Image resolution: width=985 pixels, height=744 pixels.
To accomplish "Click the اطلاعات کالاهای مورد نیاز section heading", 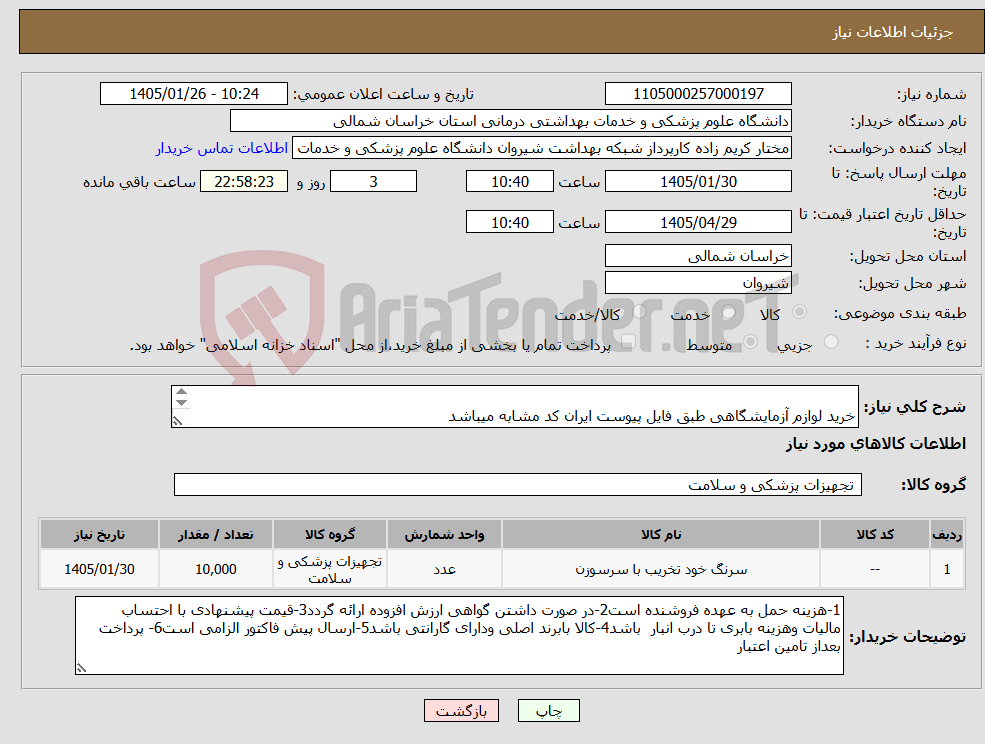I will pos(876,444).
